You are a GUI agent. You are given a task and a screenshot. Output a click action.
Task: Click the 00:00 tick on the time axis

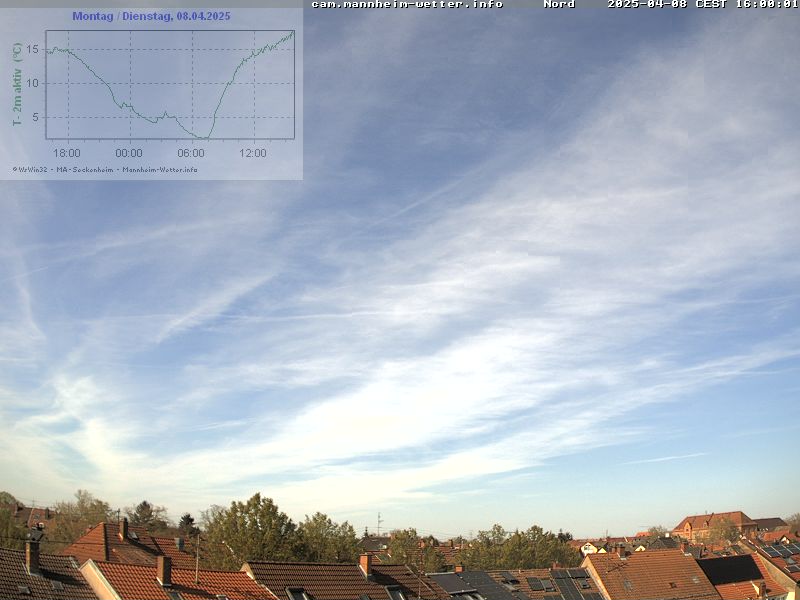point(129,153)
